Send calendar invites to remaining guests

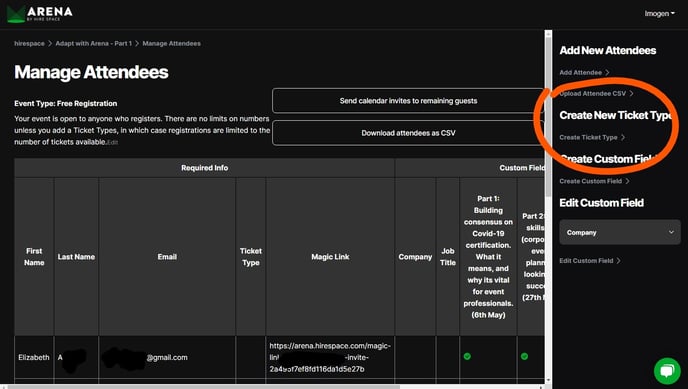point(408,101)
